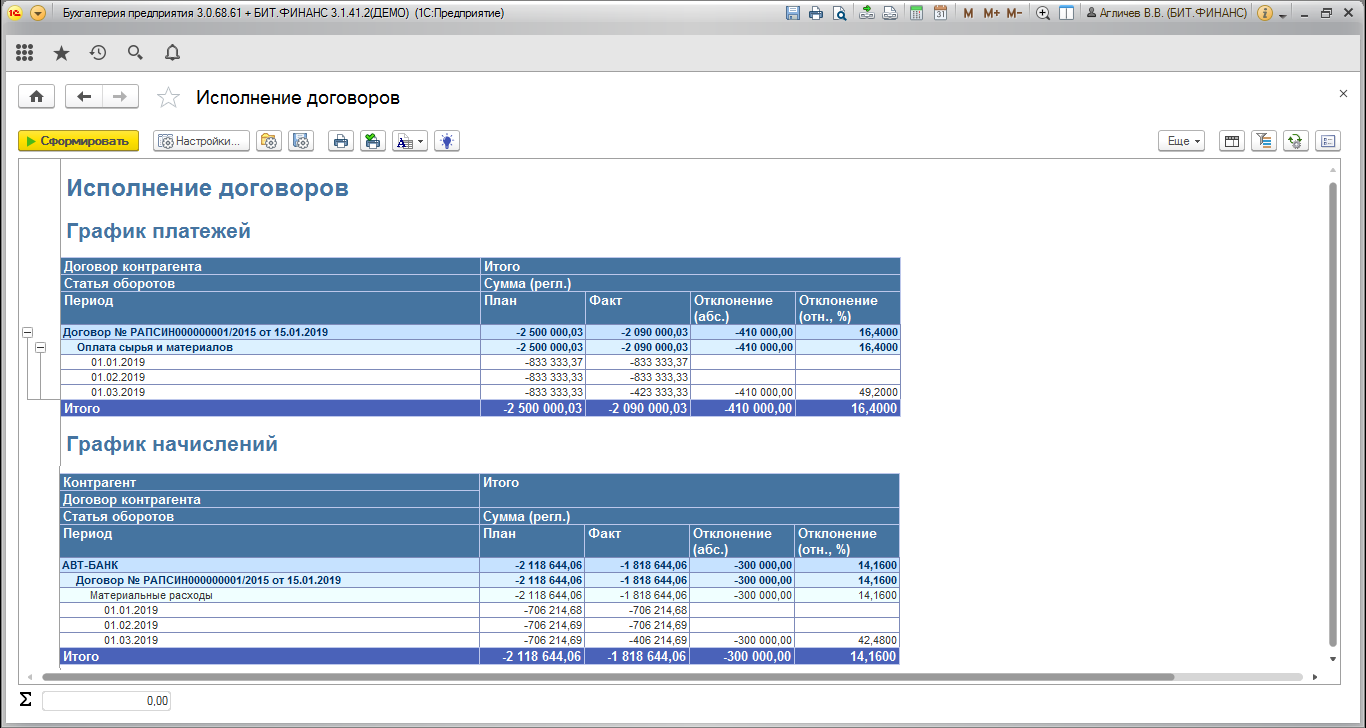Click the sum field next to sigma

pyautogui.click(x=107, y=701)
